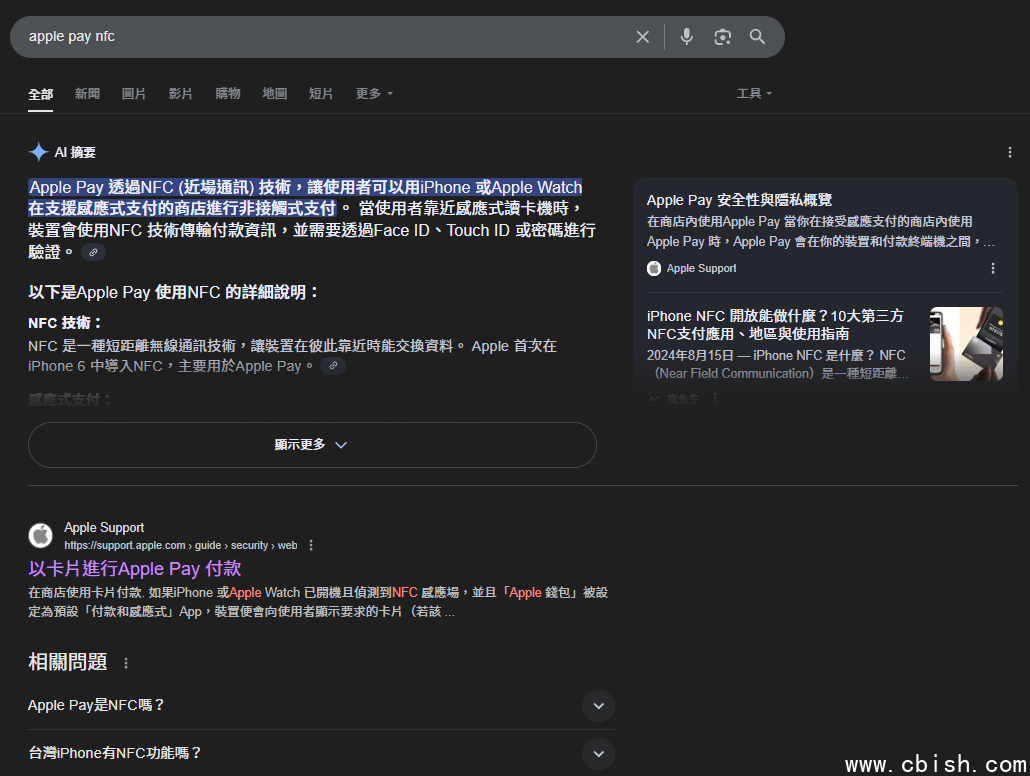
Task: Expand question Apple Pay是NFC嗎？
Action: click(x=321, y=706)
